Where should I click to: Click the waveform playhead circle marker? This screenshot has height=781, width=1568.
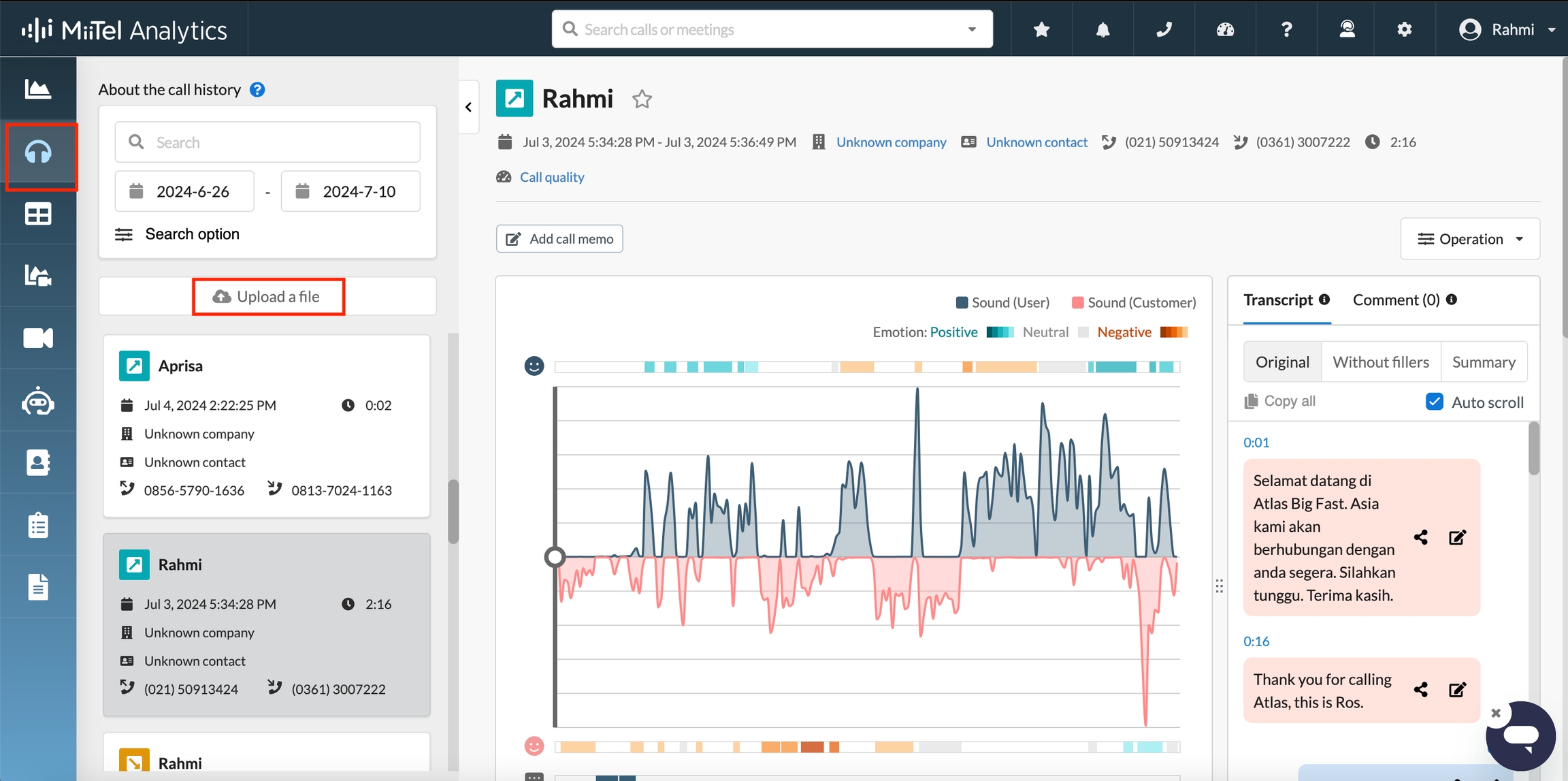click(555, 557)
